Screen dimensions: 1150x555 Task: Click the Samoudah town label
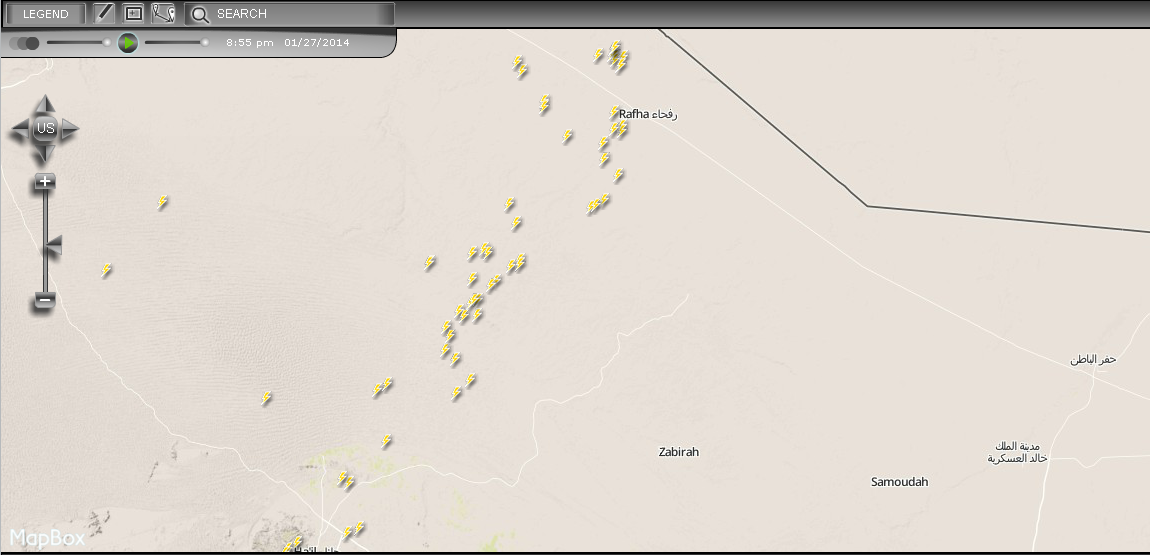(x=900, y=482)
